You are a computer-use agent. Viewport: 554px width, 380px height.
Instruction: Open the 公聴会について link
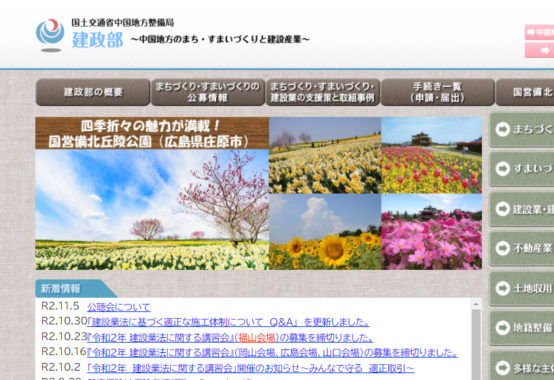click(119, 307)
